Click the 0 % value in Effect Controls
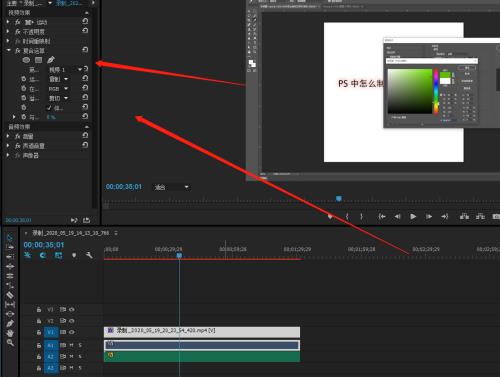500x377 pixels. click(x=51, y=117)
